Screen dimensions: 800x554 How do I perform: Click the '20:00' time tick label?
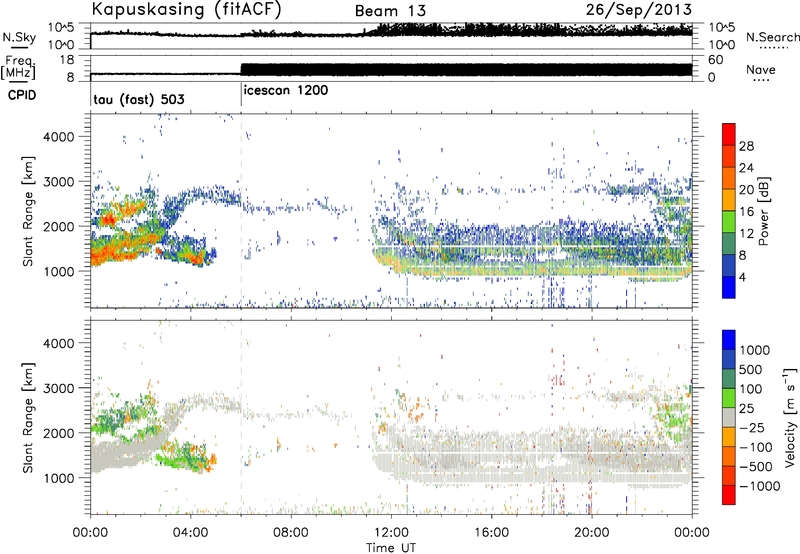click(592, 533)
